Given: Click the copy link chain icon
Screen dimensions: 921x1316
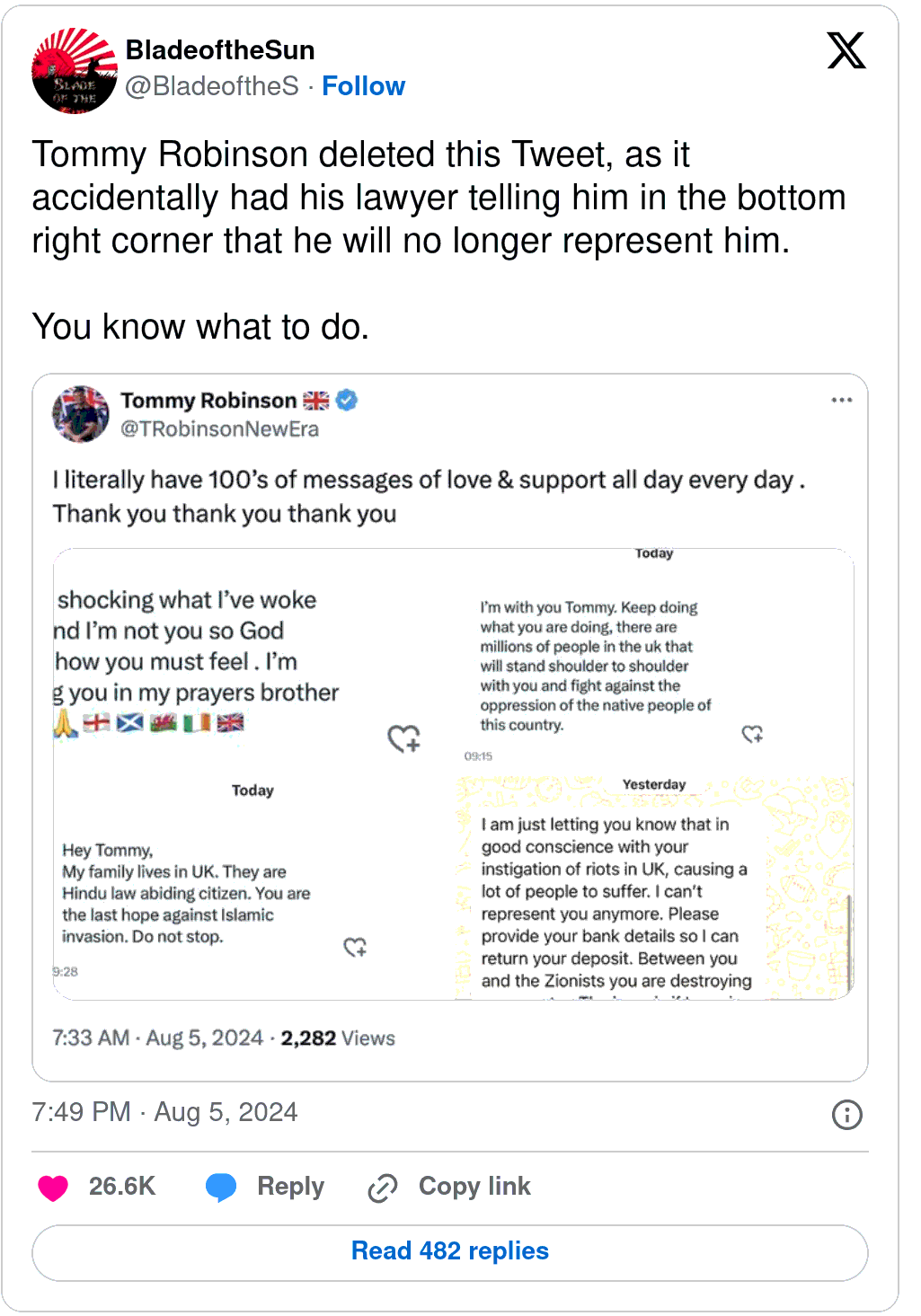Looking at the screenshot, I should point(383,1188).
